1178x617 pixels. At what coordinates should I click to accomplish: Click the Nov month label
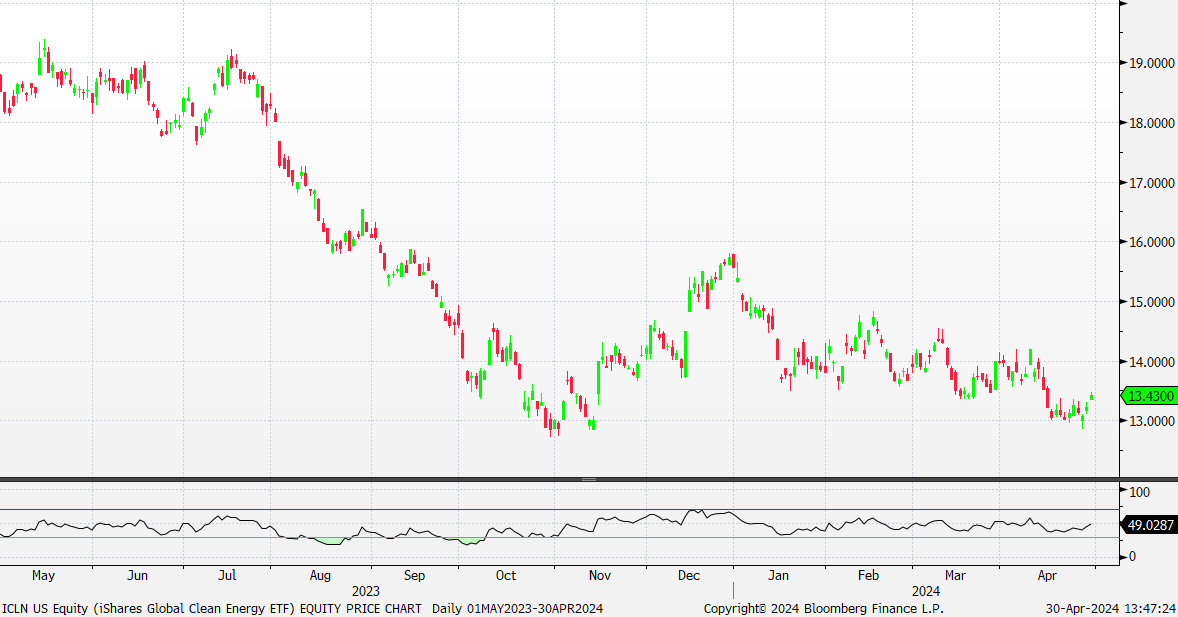pyautogui.click(x=600, y=576)
